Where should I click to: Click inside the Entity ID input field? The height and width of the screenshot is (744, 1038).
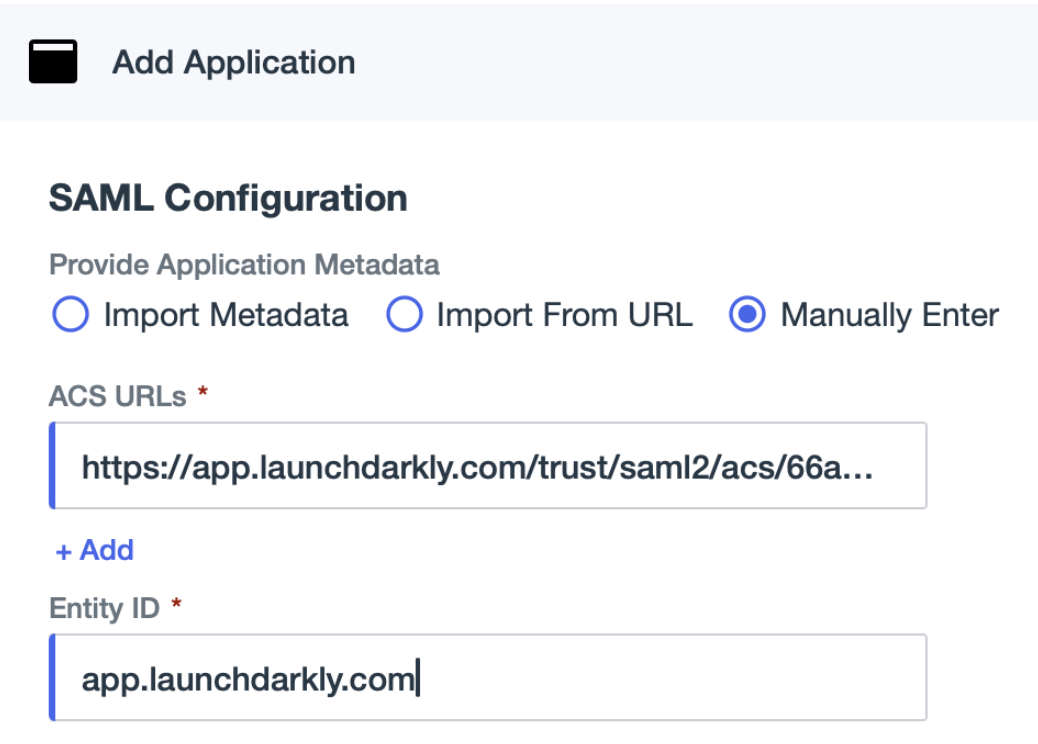coord(490,677)
